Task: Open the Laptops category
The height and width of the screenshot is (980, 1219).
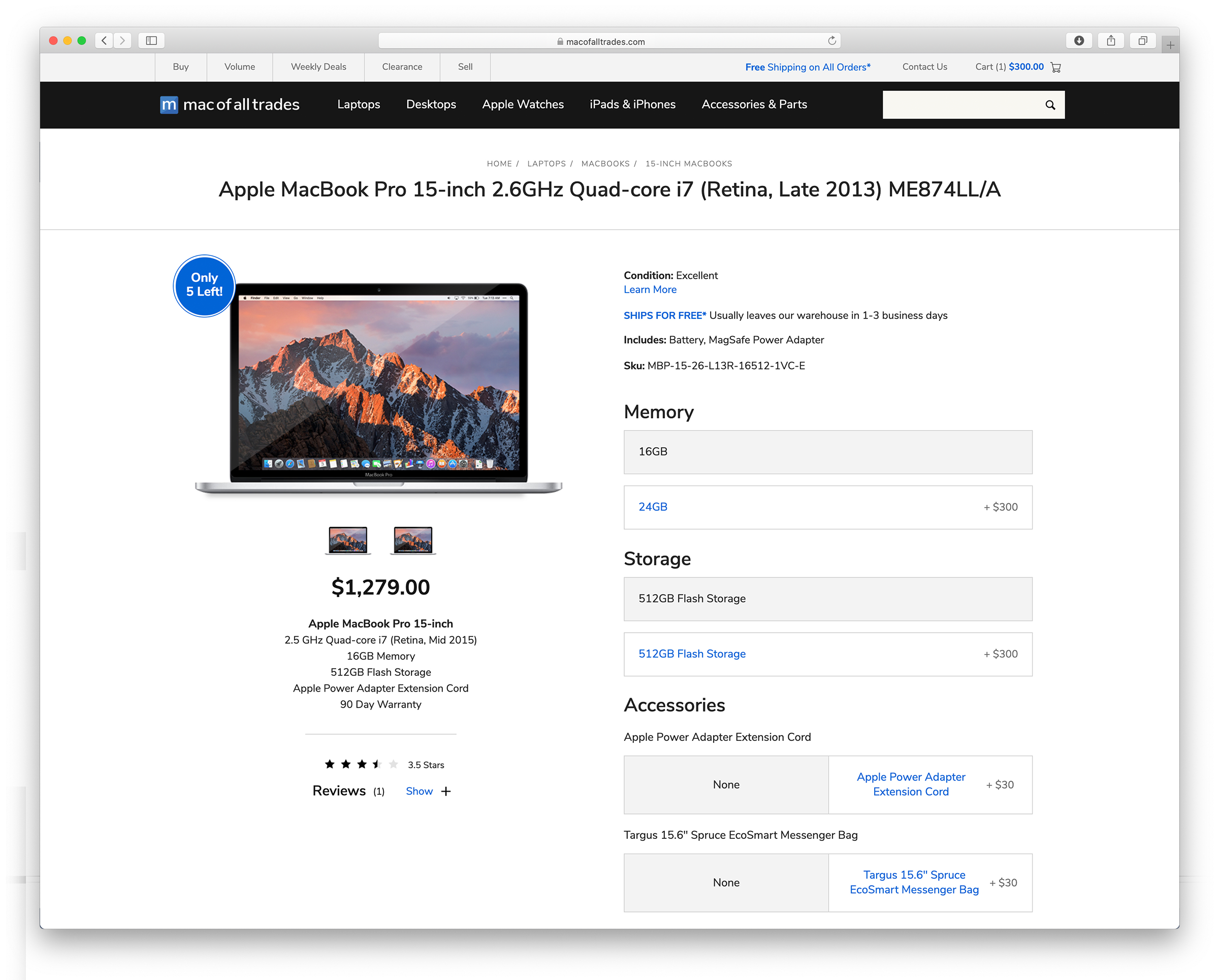Action: 359,105
